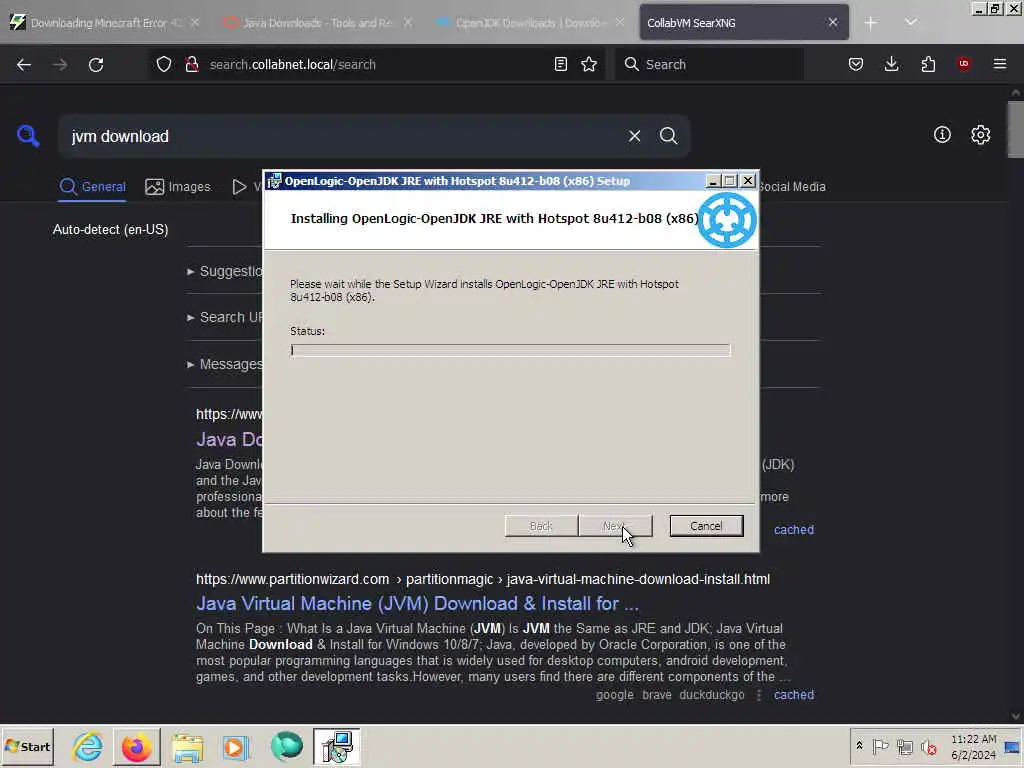The width and height of the screenshot is (1024, 768).
Task: Open cached copy of partitionwizard result
Action: [794, 695]
